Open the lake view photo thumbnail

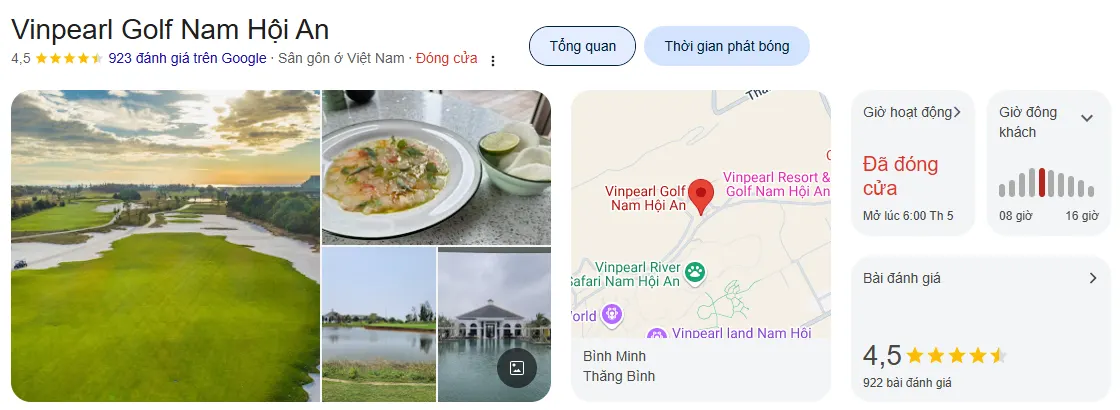[x=379, y=324]
